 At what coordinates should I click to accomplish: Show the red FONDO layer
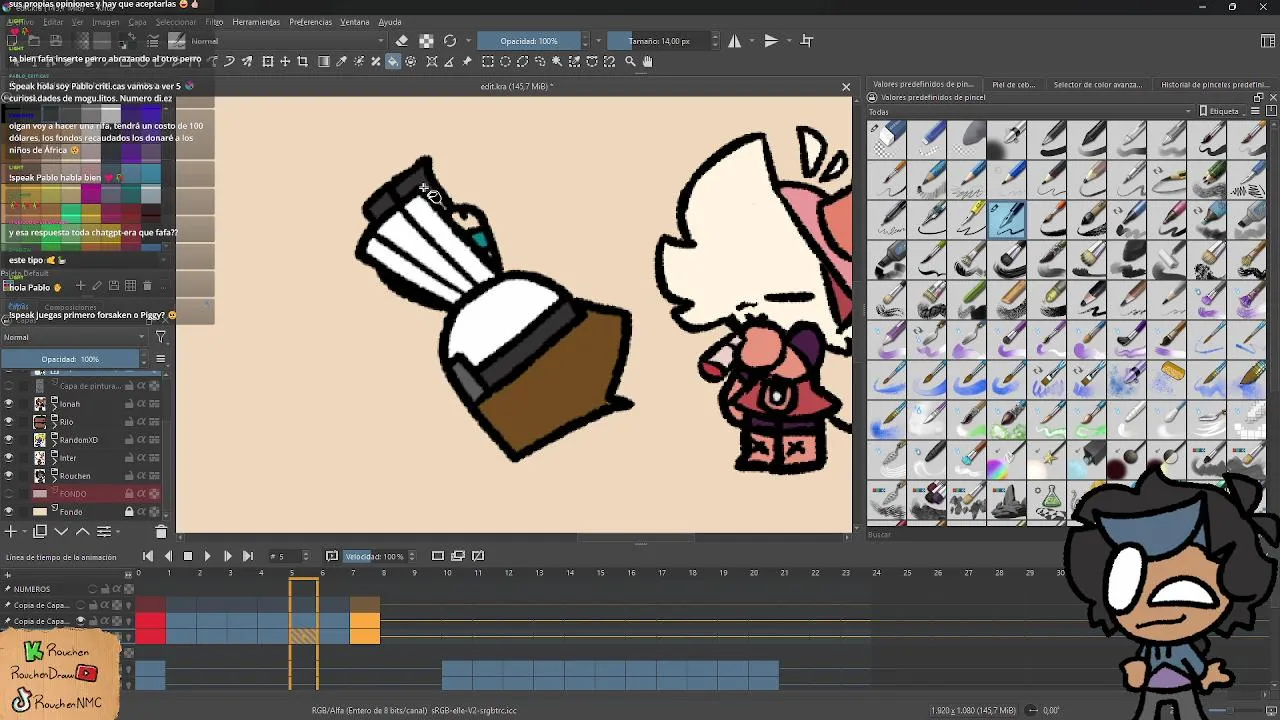pos(9,494)
